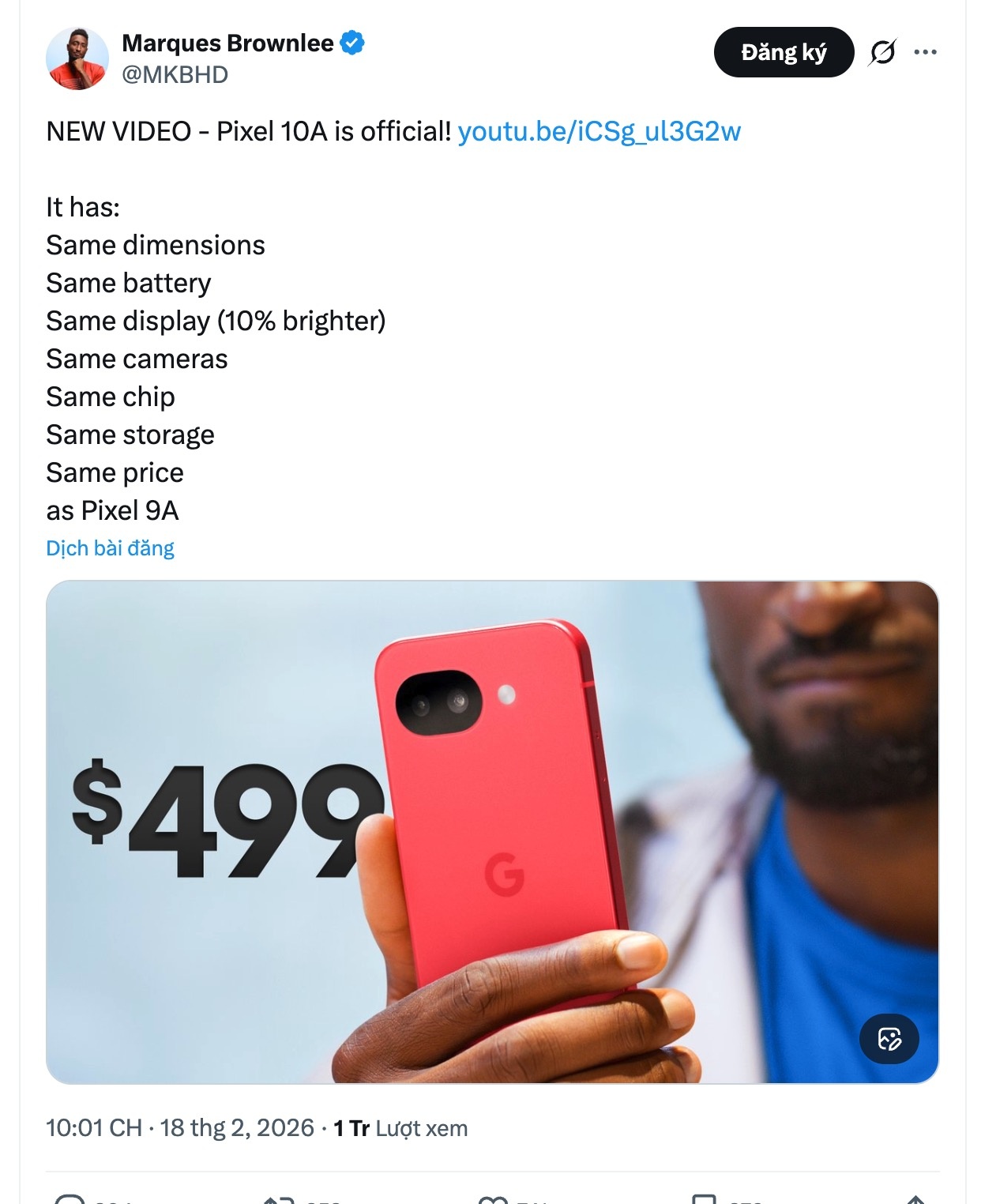981x1204 pixels.
Task: Click the @MKBHD handle
Action: pos(175,74)
